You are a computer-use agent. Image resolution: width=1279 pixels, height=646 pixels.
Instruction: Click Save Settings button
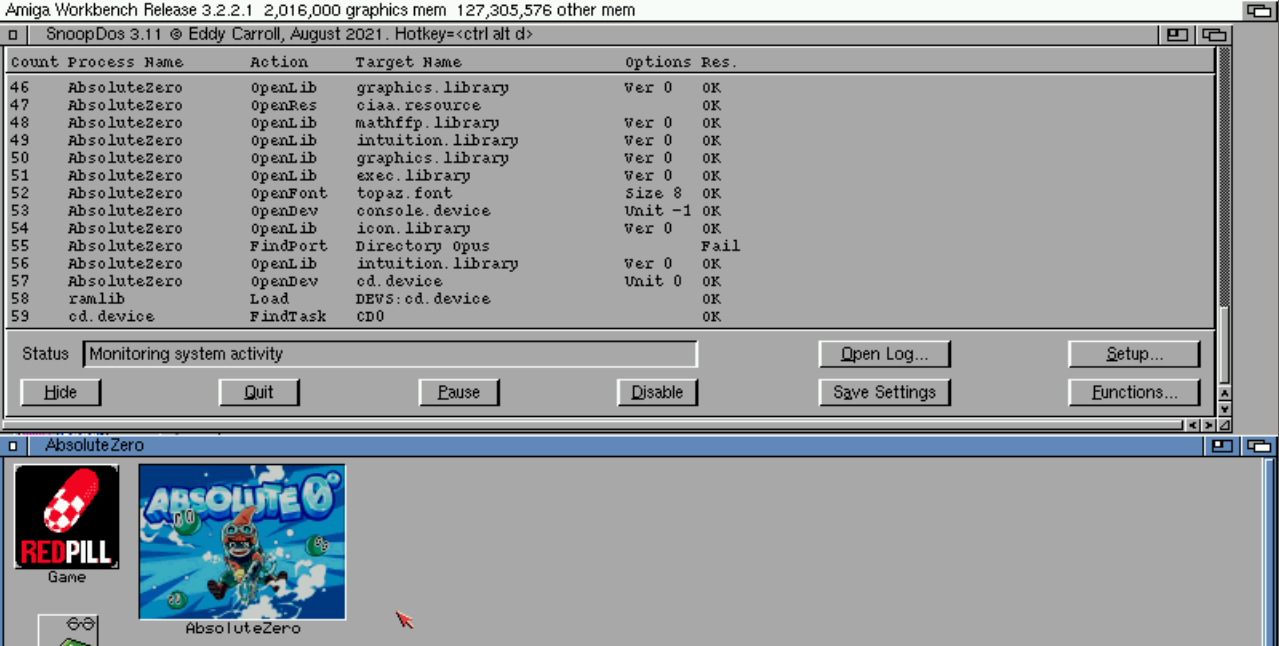[884, 393]
